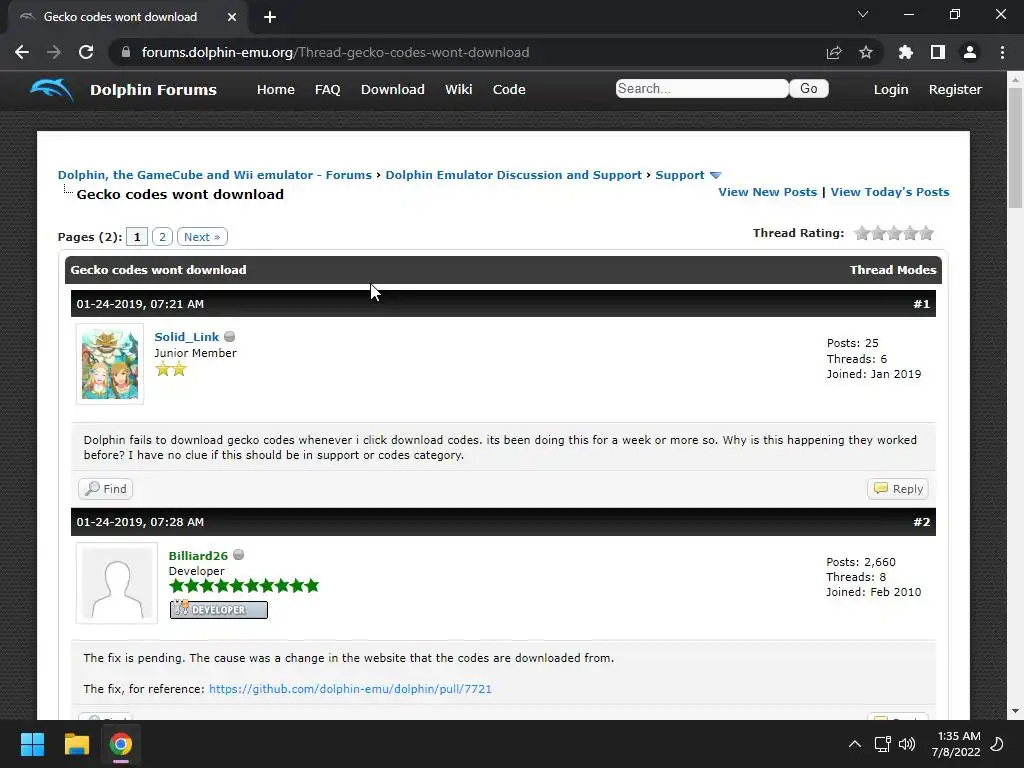
Task: Open View New Posts link
Action: [x=767, y=192]
